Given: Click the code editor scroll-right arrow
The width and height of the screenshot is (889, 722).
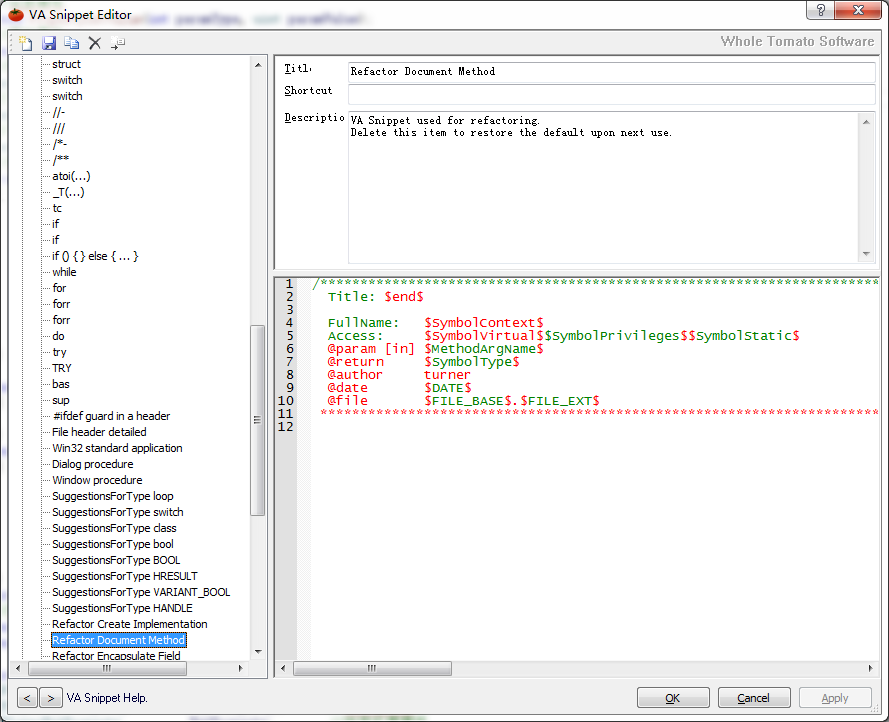Looking at the screenshot, I should pos(870,668).
